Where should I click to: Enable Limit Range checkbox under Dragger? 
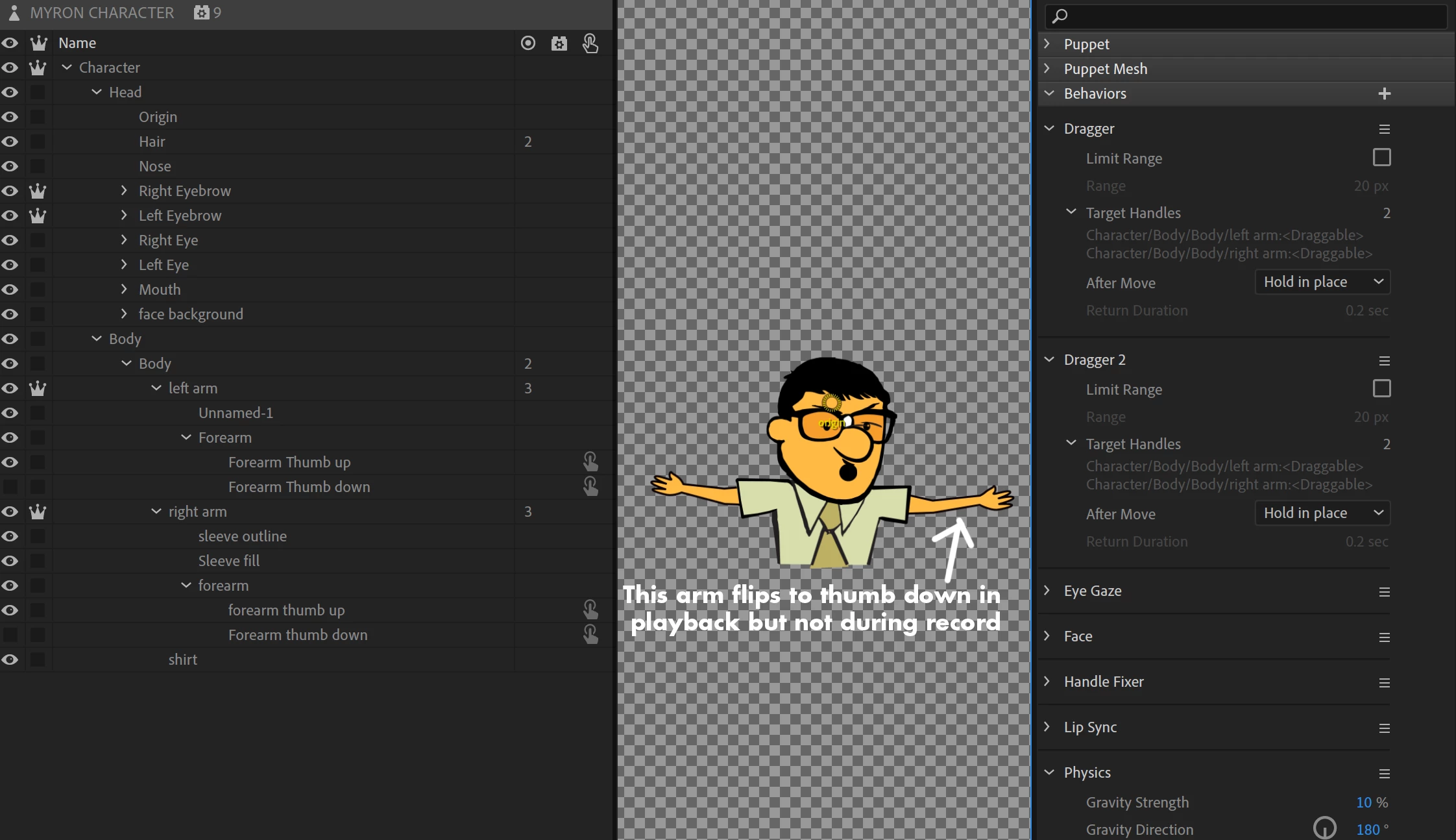tap(1381, 158)
